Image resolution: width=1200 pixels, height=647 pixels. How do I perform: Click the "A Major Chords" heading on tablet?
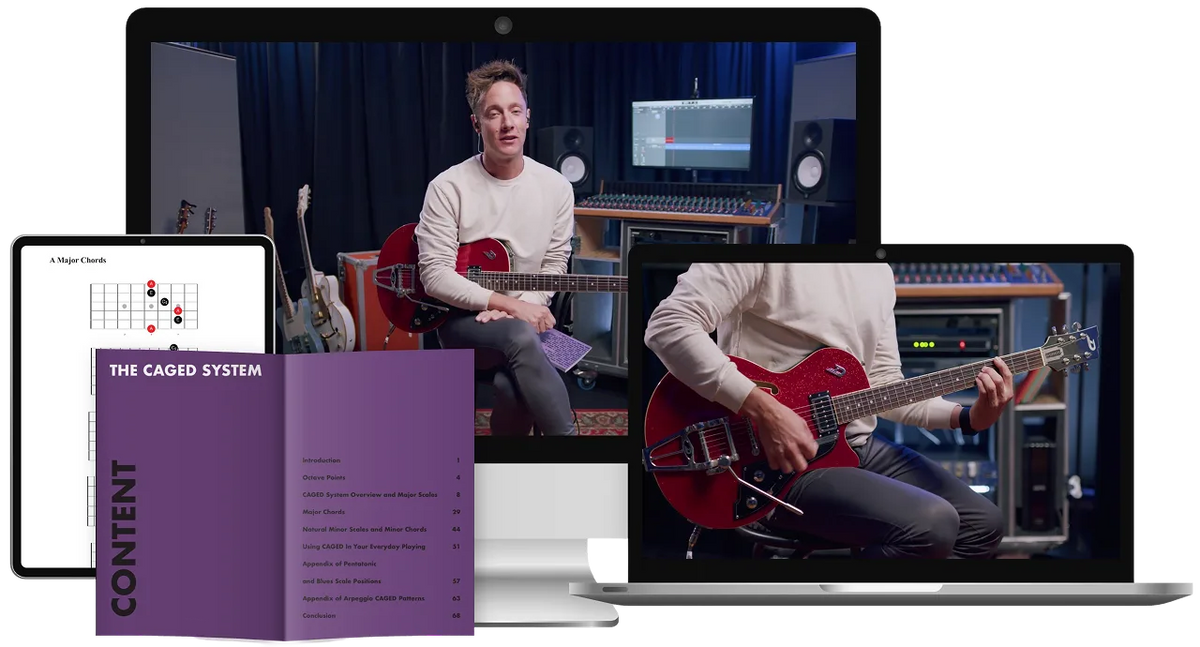[x=78, y=260]
